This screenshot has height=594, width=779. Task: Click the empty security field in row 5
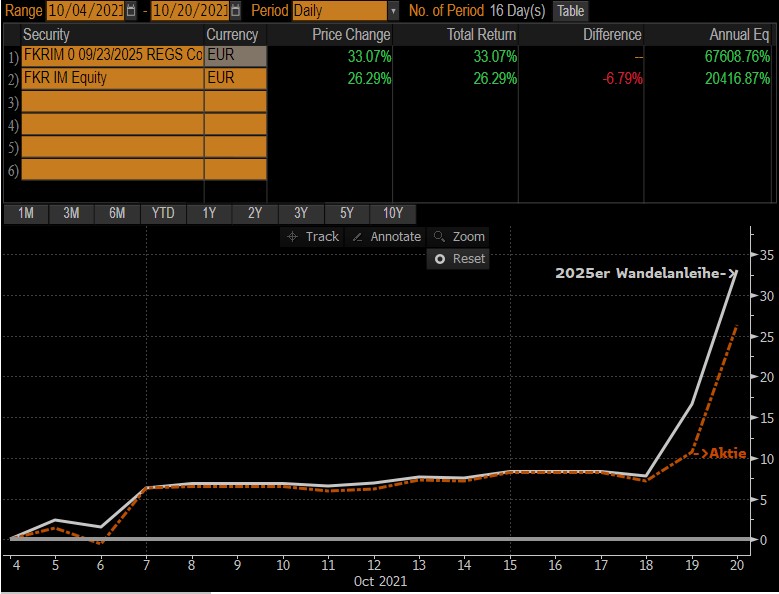point(112,147)
